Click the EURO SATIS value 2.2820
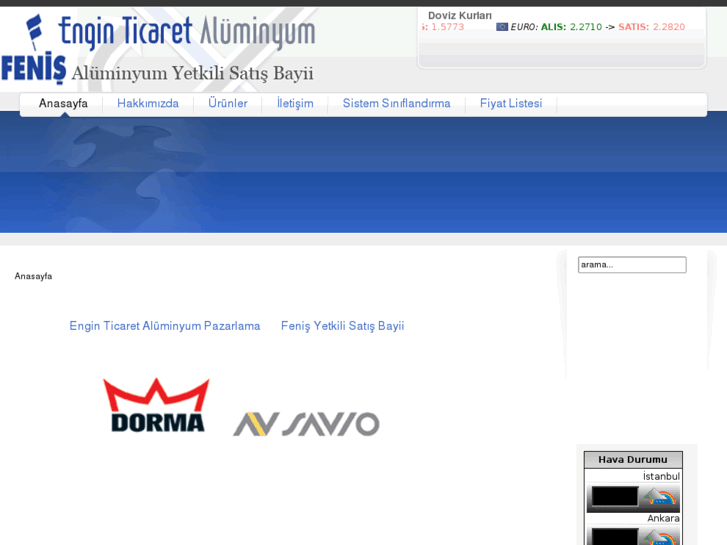Image resolution: width=727 pixels, height=545 pixels. click(x=669, y=27)
